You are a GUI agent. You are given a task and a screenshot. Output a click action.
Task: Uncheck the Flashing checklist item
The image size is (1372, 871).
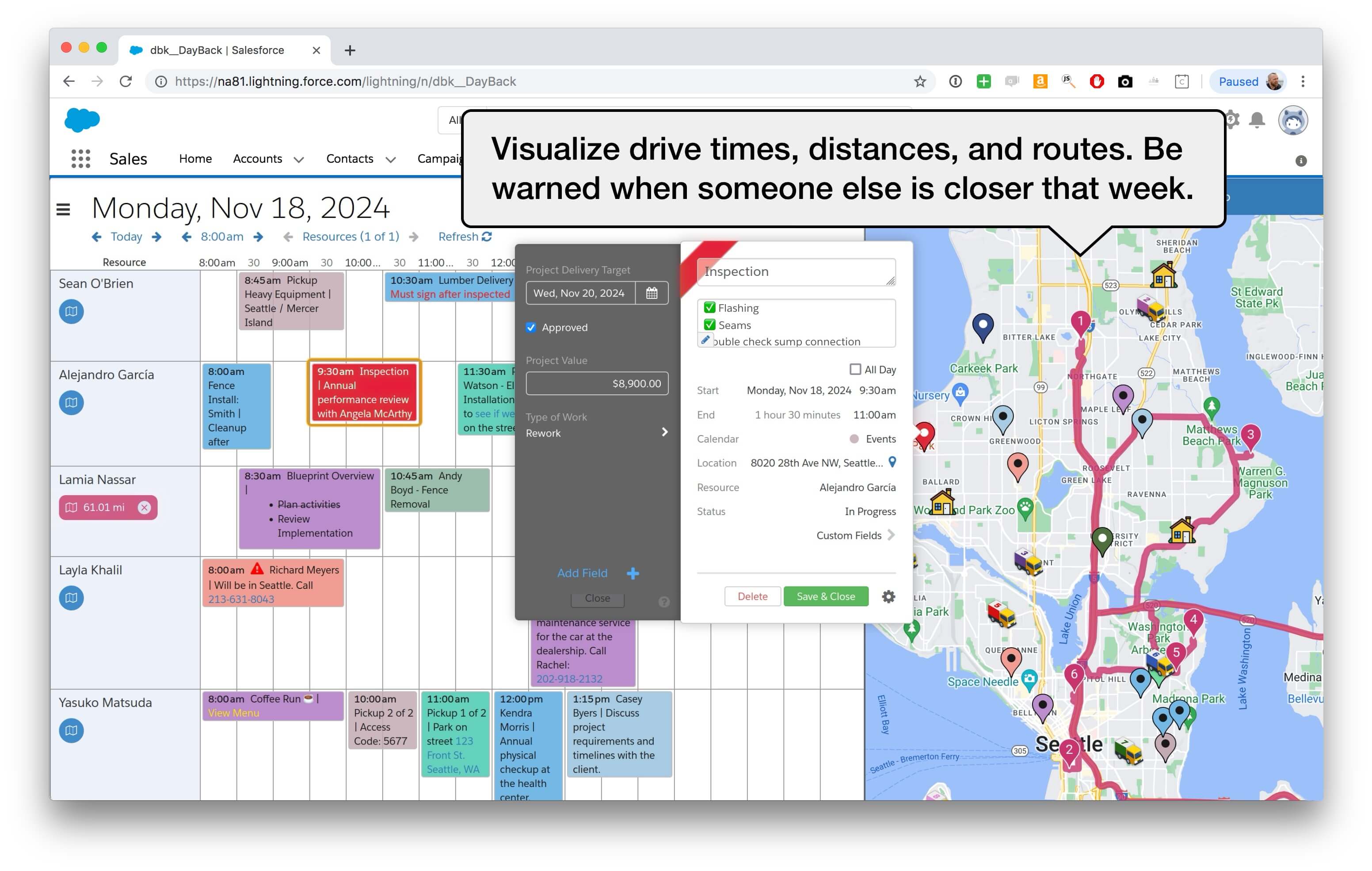tap(709, 308)
